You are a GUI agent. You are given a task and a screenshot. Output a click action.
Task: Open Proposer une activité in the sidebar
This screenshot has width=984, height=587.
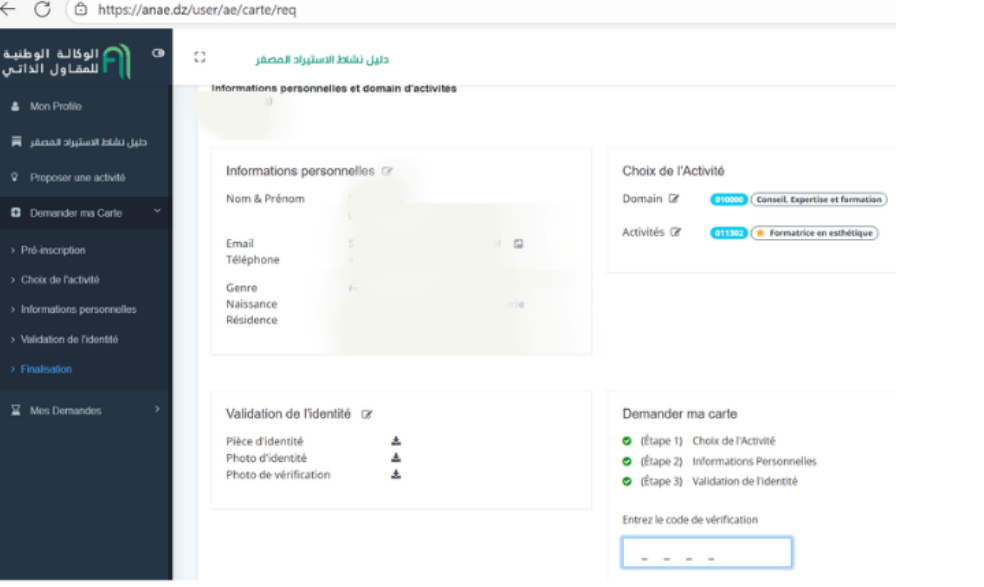[77, 177]
